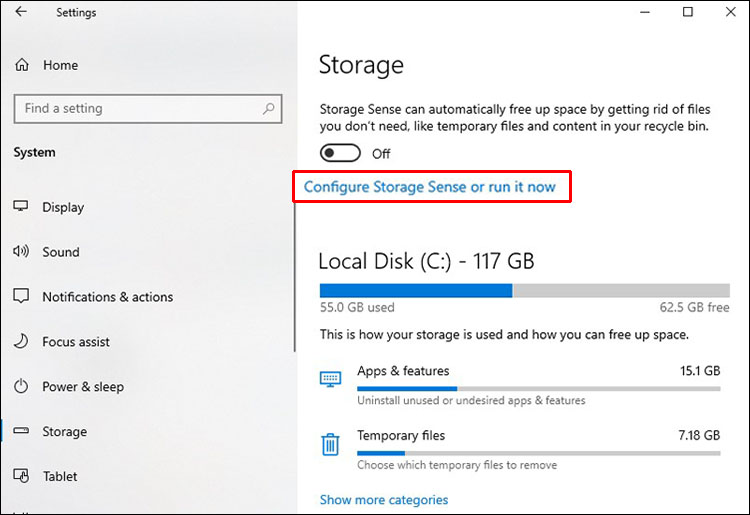Click the Notifications & actions icon
The width and height of the screenshot is (750, 515).
(x=21, y=297)
